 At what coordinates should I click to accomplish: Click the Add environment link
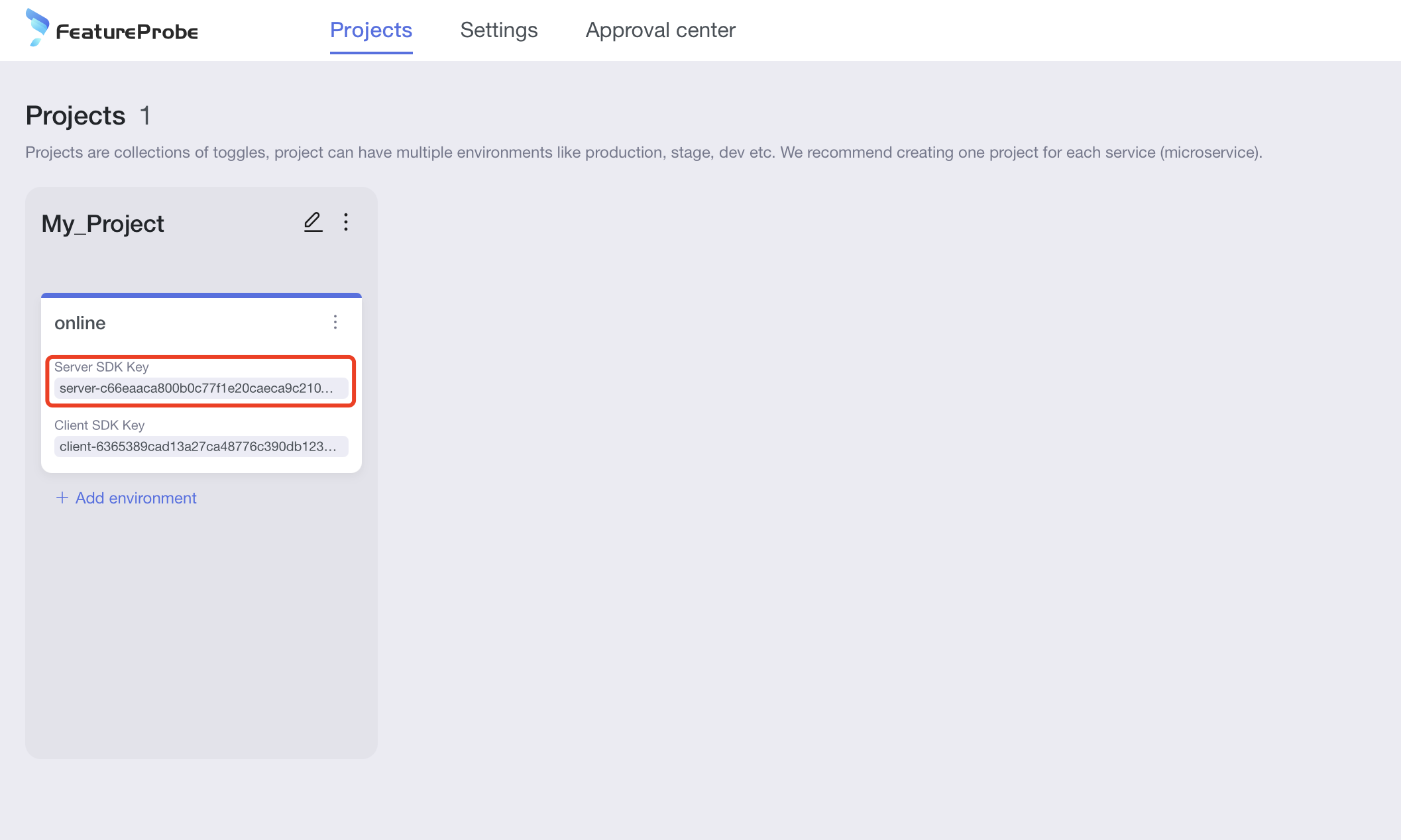tap(136, 498)
